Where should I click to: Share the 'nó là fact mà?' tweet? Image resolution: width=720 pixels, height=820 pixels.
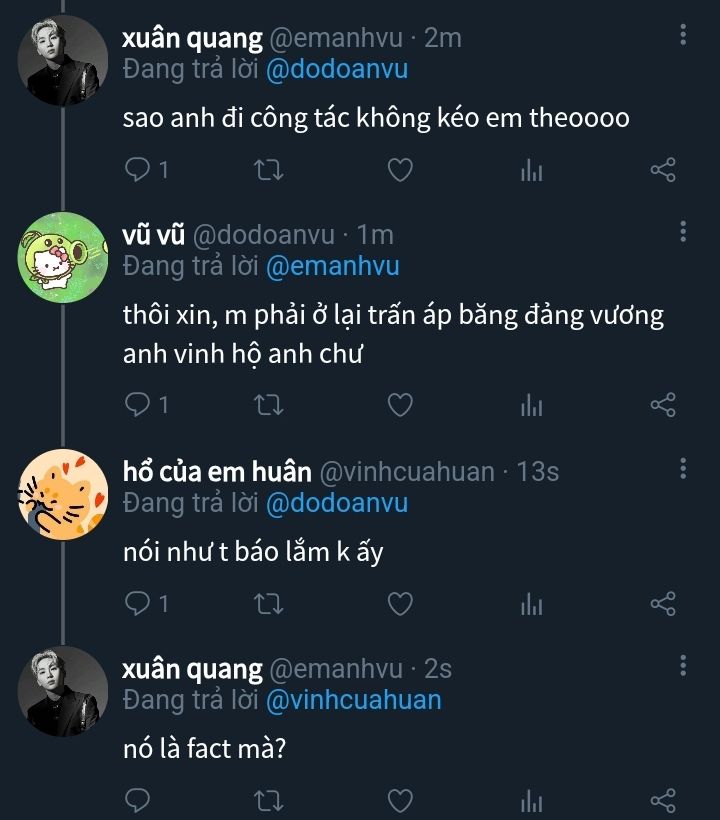click(x=663, y=800)
